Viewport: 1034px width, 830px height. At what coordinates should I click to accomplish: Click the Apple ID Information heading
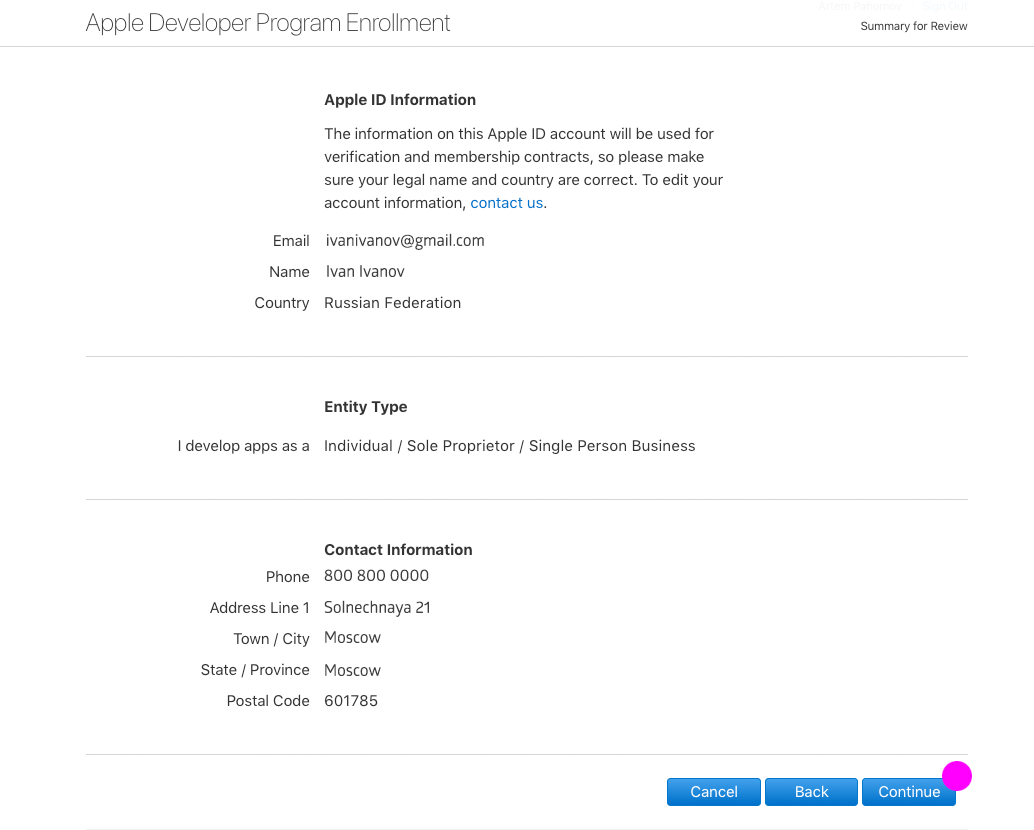400,100
